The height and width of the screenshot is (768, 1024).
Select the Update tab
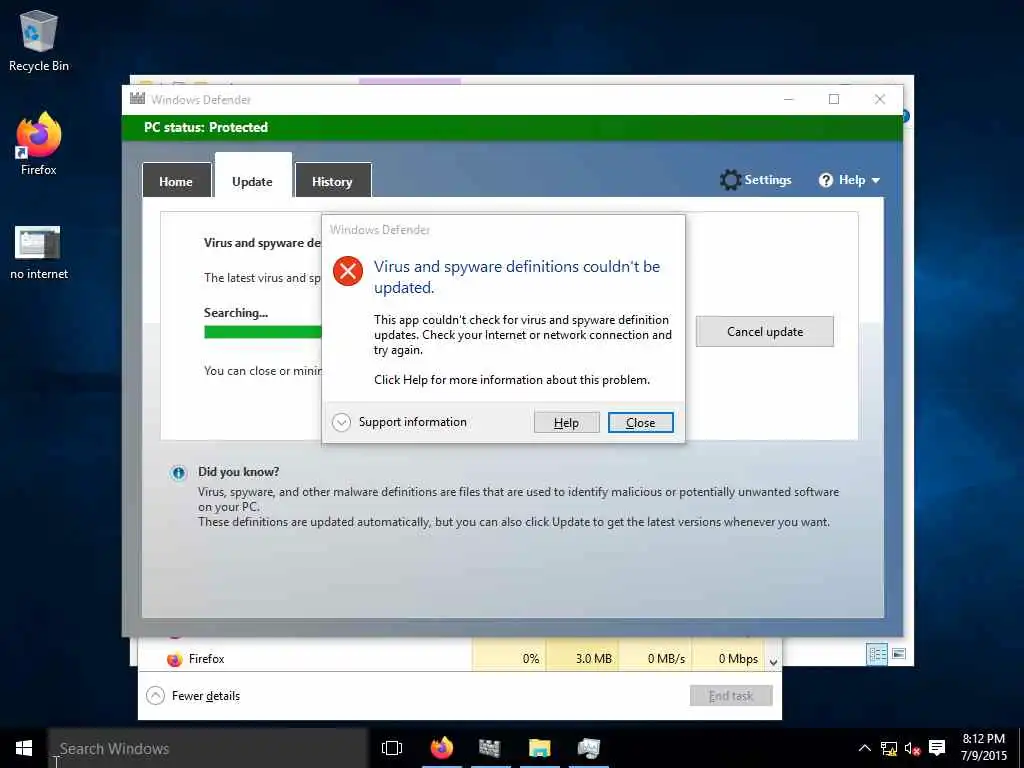coord(253,176)
